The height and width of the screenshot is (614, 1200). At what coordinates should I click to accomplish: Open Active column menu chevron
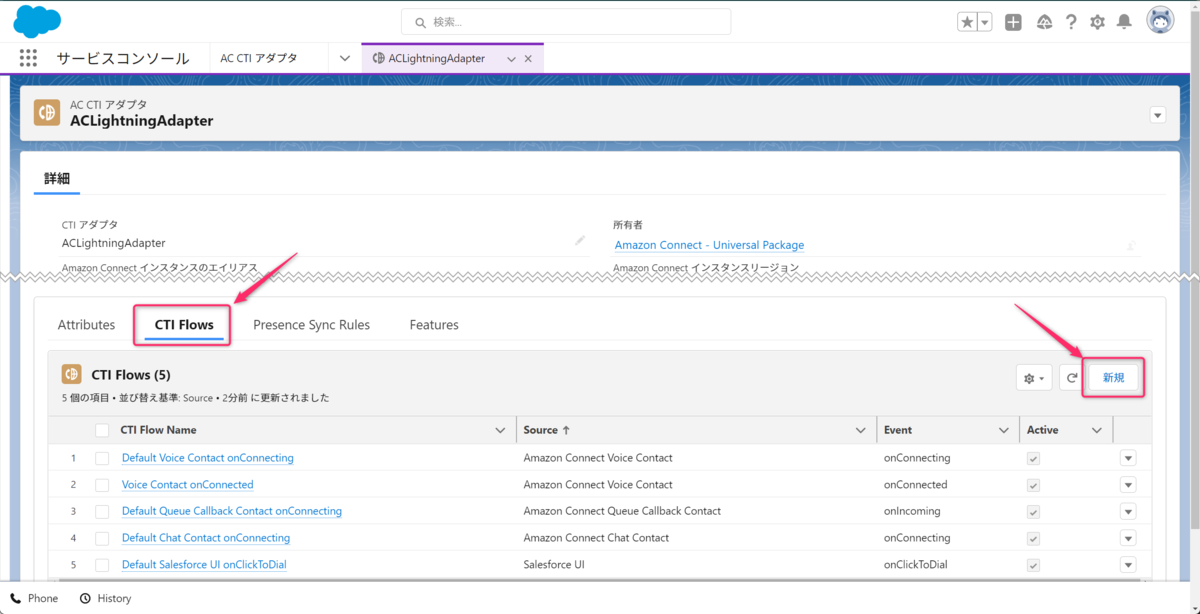coord(1096,431)
